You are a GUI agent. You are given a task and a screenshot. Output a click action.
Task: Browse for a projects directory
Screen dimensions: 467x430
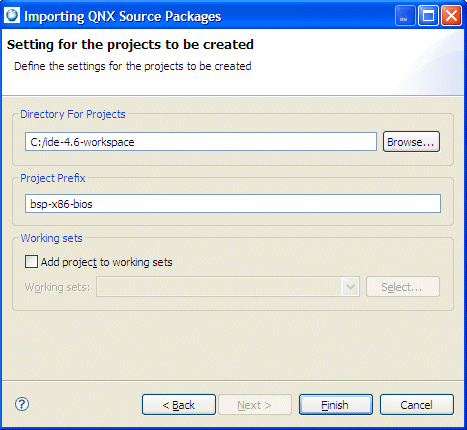coord(411,142)
